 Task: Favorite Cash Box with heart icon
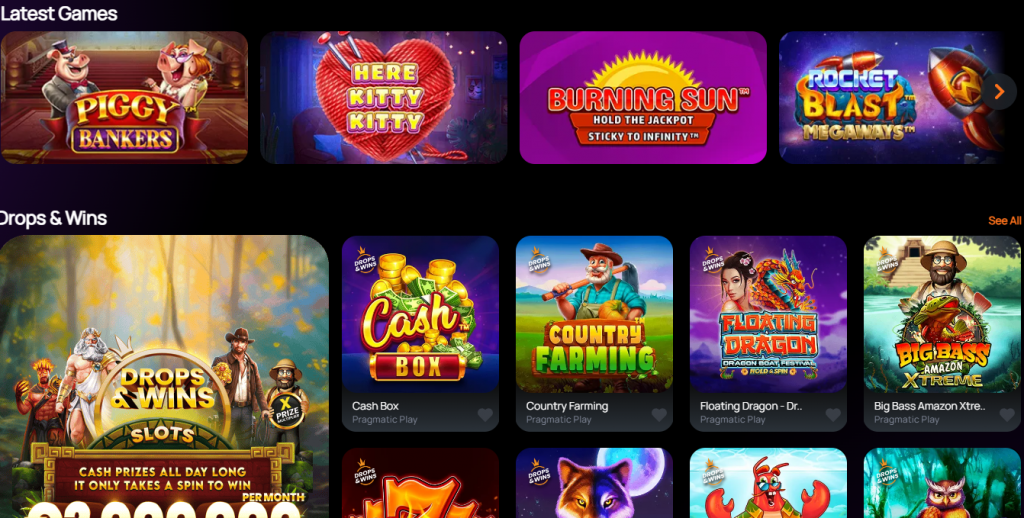tap(485, 415)
